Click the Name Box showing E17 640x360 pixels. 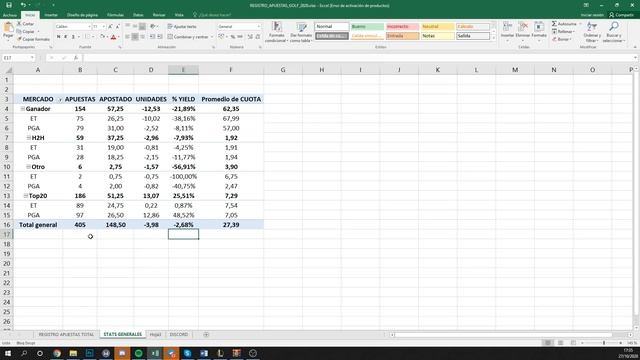[x=18, y=58]
